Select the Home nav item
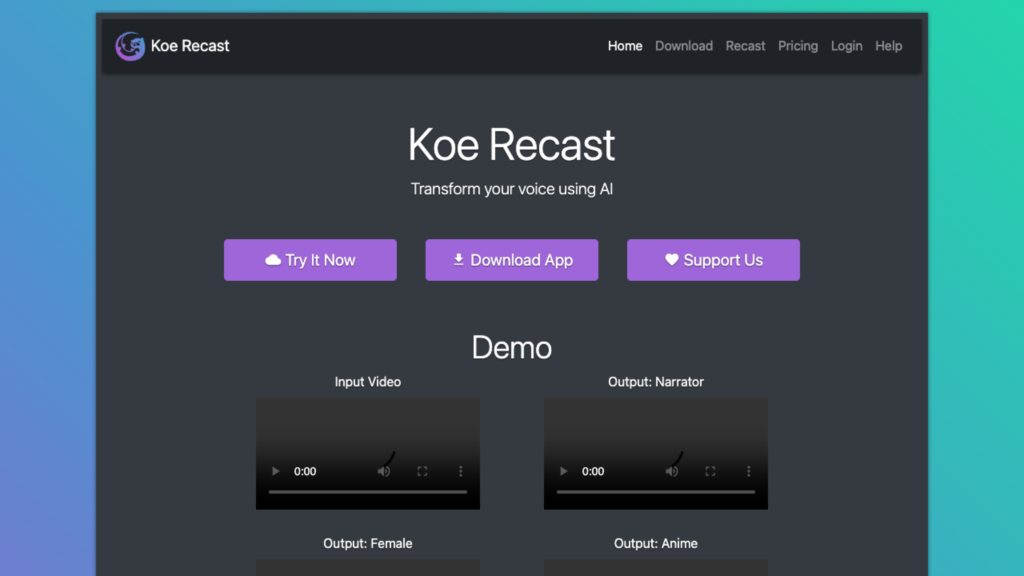 click(625, 46)
